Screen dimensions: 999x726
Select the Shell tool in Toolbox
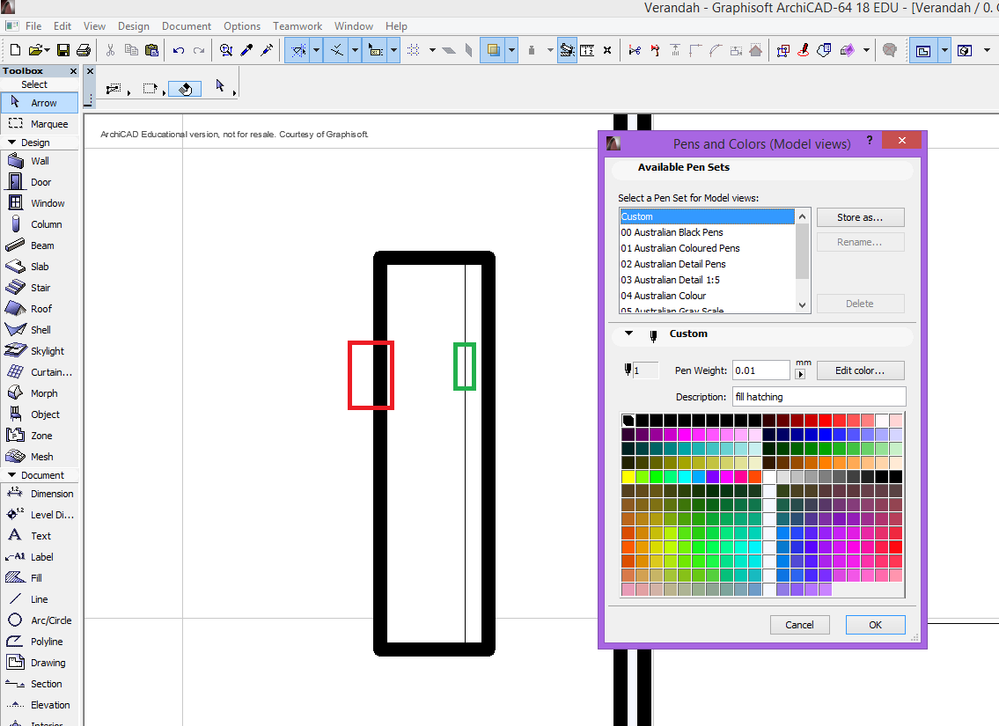point(40,330)
